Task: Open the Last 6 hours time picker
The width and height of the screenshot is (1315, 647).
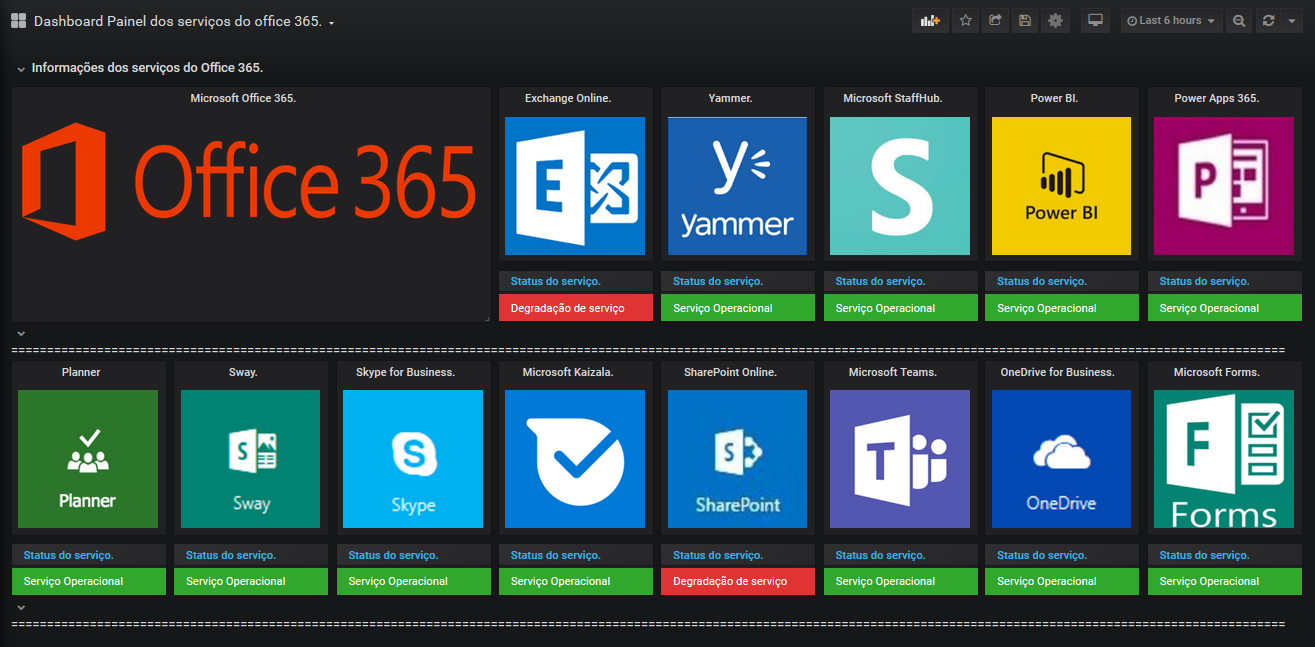Action: pos(1171,20)
